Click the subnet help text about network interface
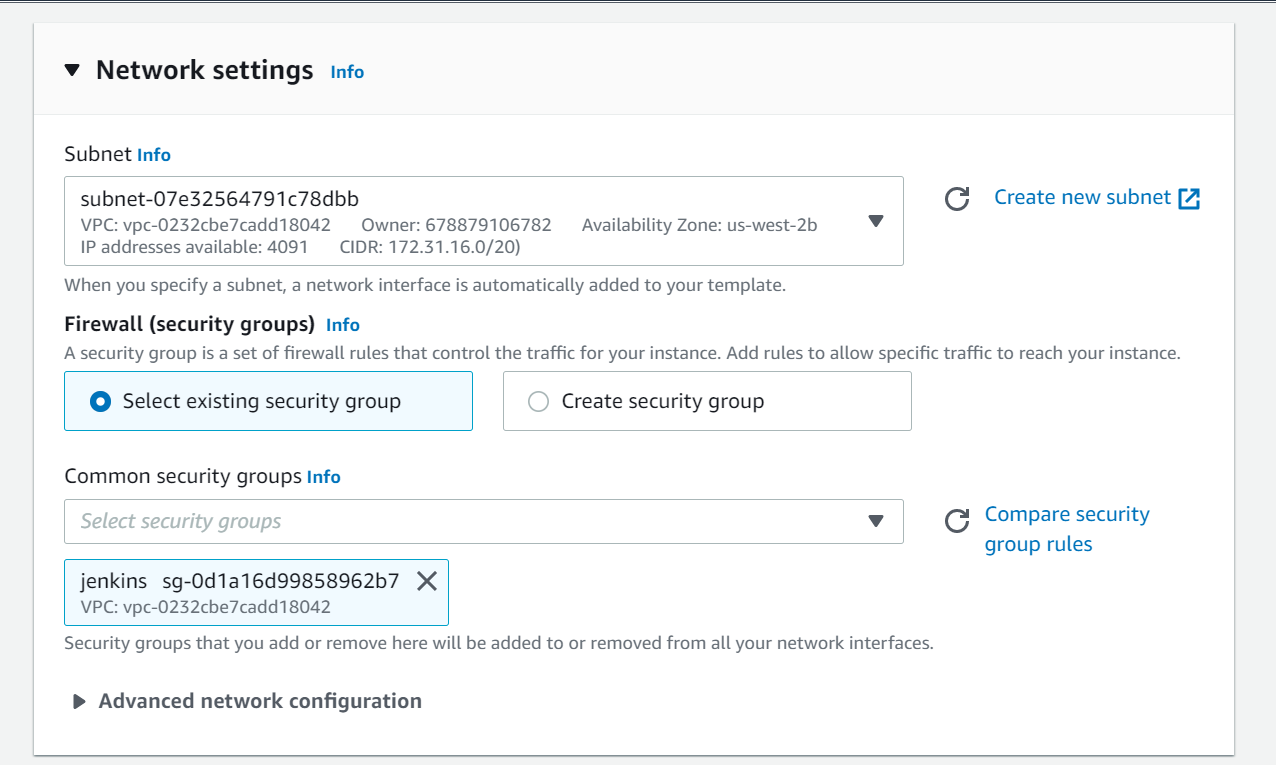The image size is (1276, 765). click(x=425, y=285)
